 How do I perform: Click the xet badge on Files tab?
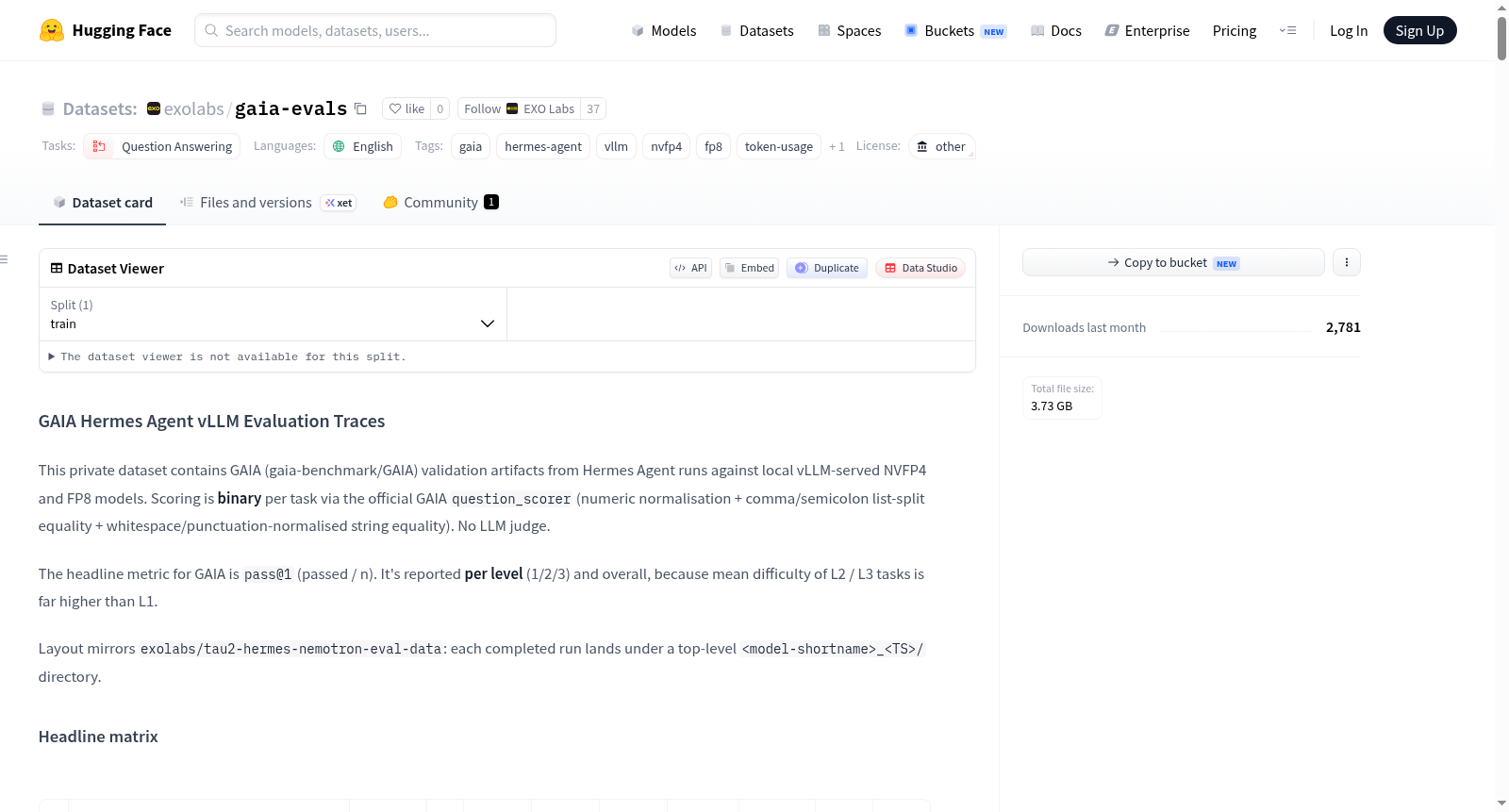pos(339,203)
